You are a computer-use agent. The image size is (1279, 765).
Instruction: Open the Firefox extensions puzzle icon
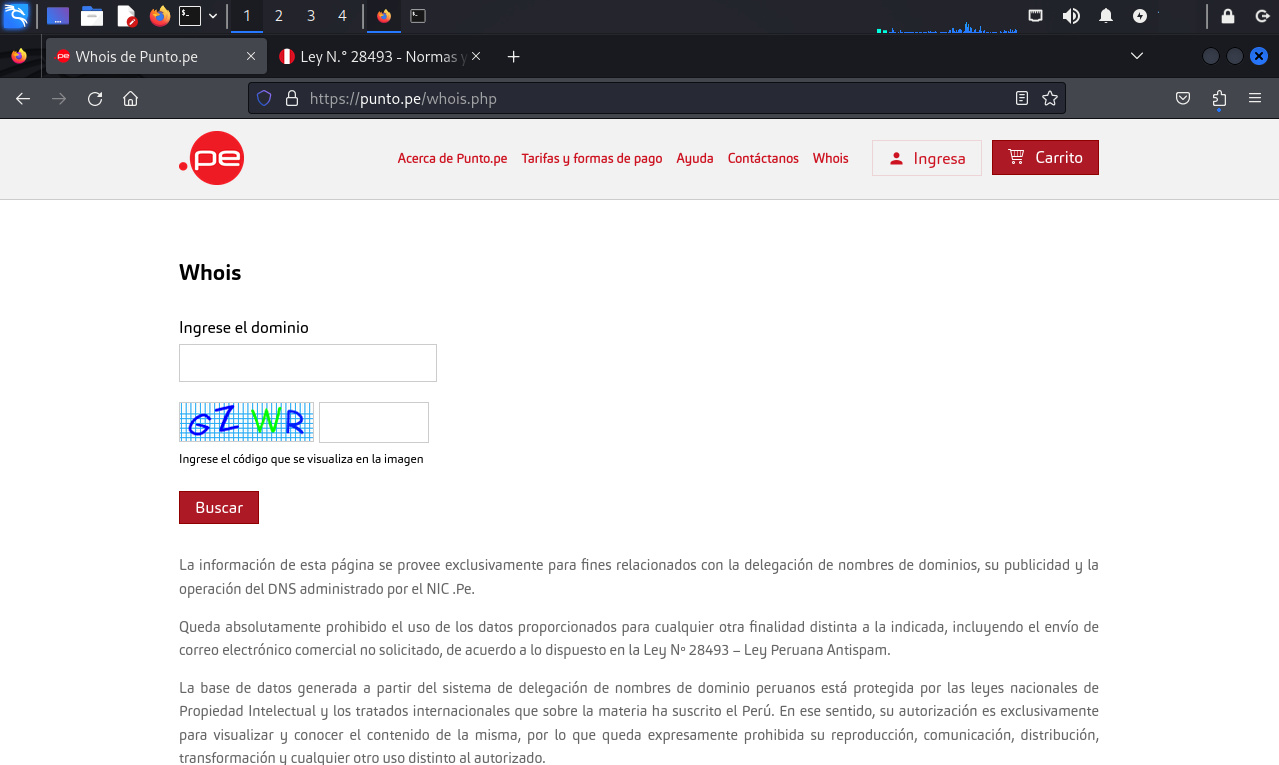(1218, 98)
